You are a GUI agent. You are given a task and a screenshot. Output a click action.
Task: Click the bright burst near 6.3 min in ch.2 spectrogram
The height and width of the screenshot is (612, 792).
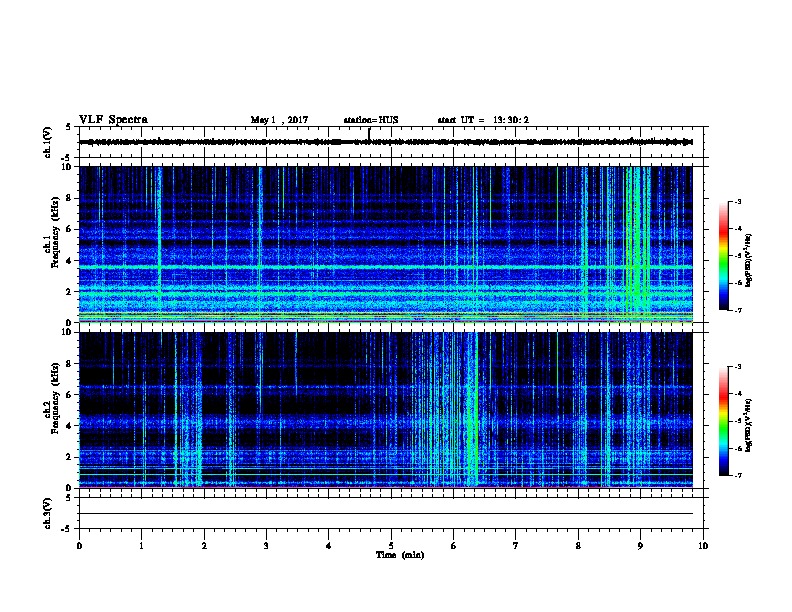tap(472, 410)
